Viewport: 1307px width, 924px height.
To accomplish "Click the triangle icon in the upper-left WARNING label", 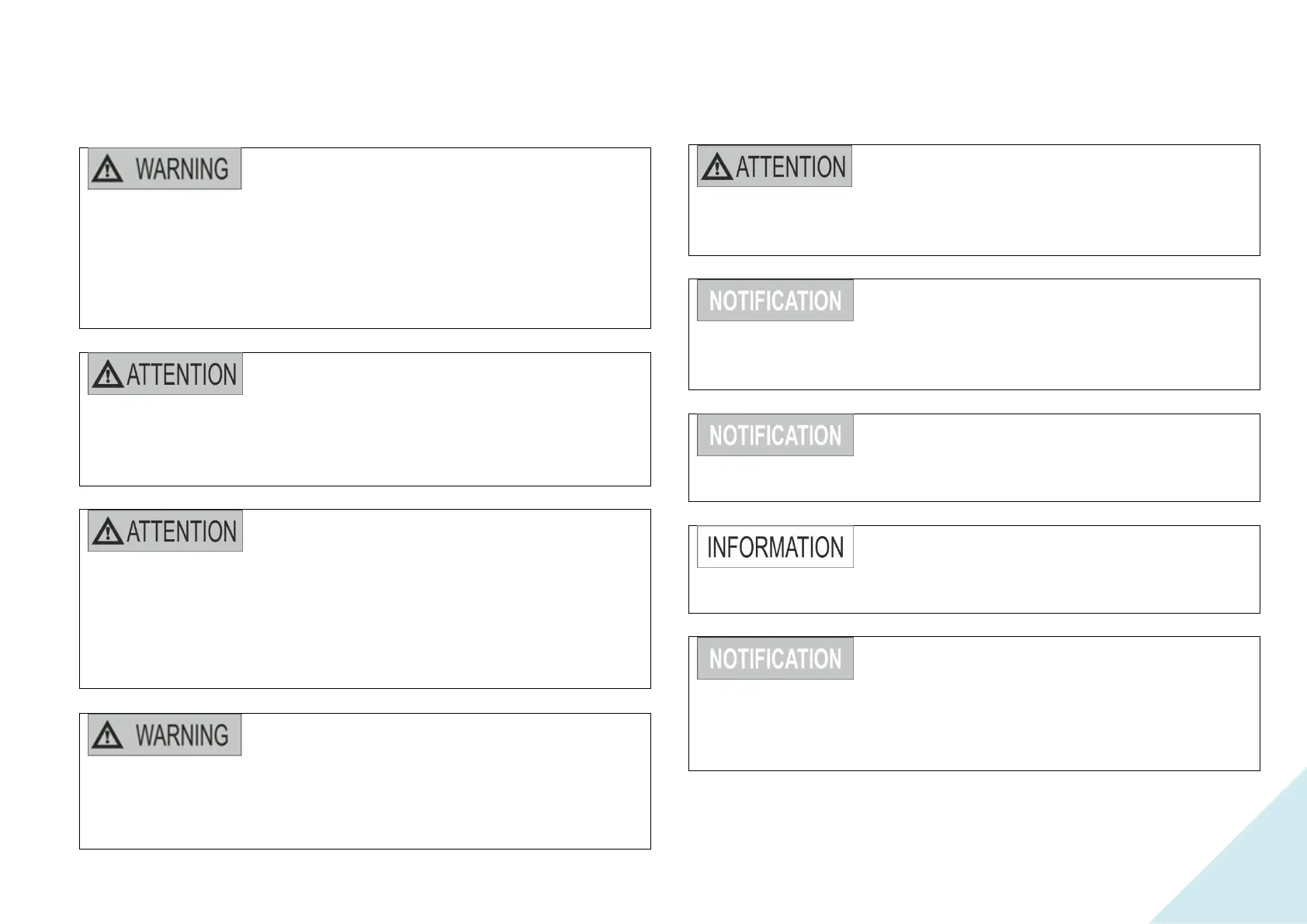I will [107, 169].
